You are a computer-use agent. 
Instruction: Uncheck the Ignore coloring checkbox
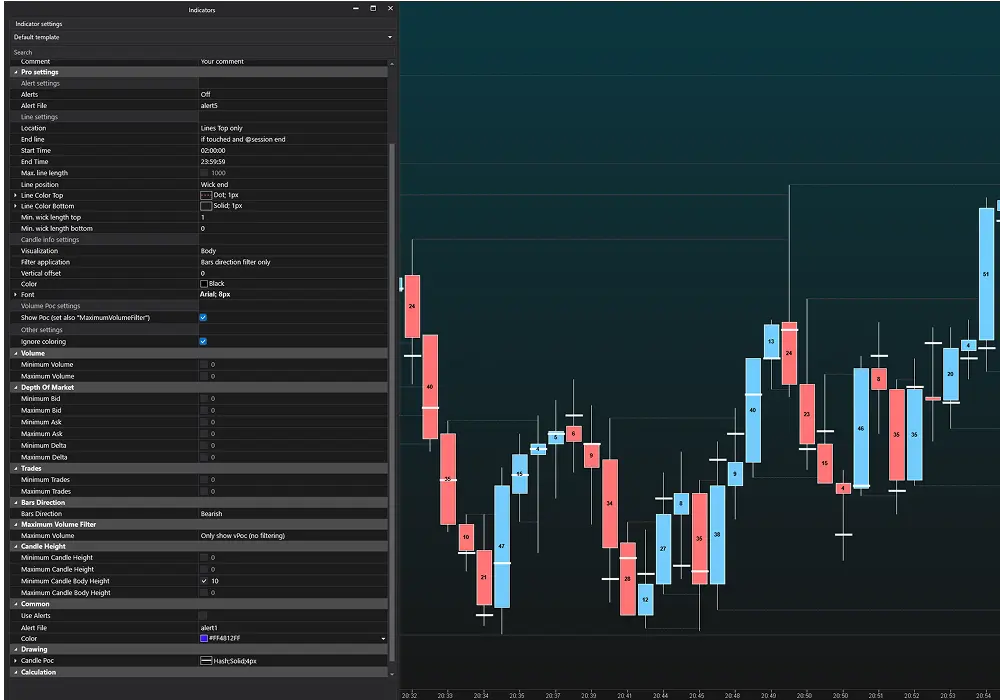pyautogui.click(x=203, y=341)
